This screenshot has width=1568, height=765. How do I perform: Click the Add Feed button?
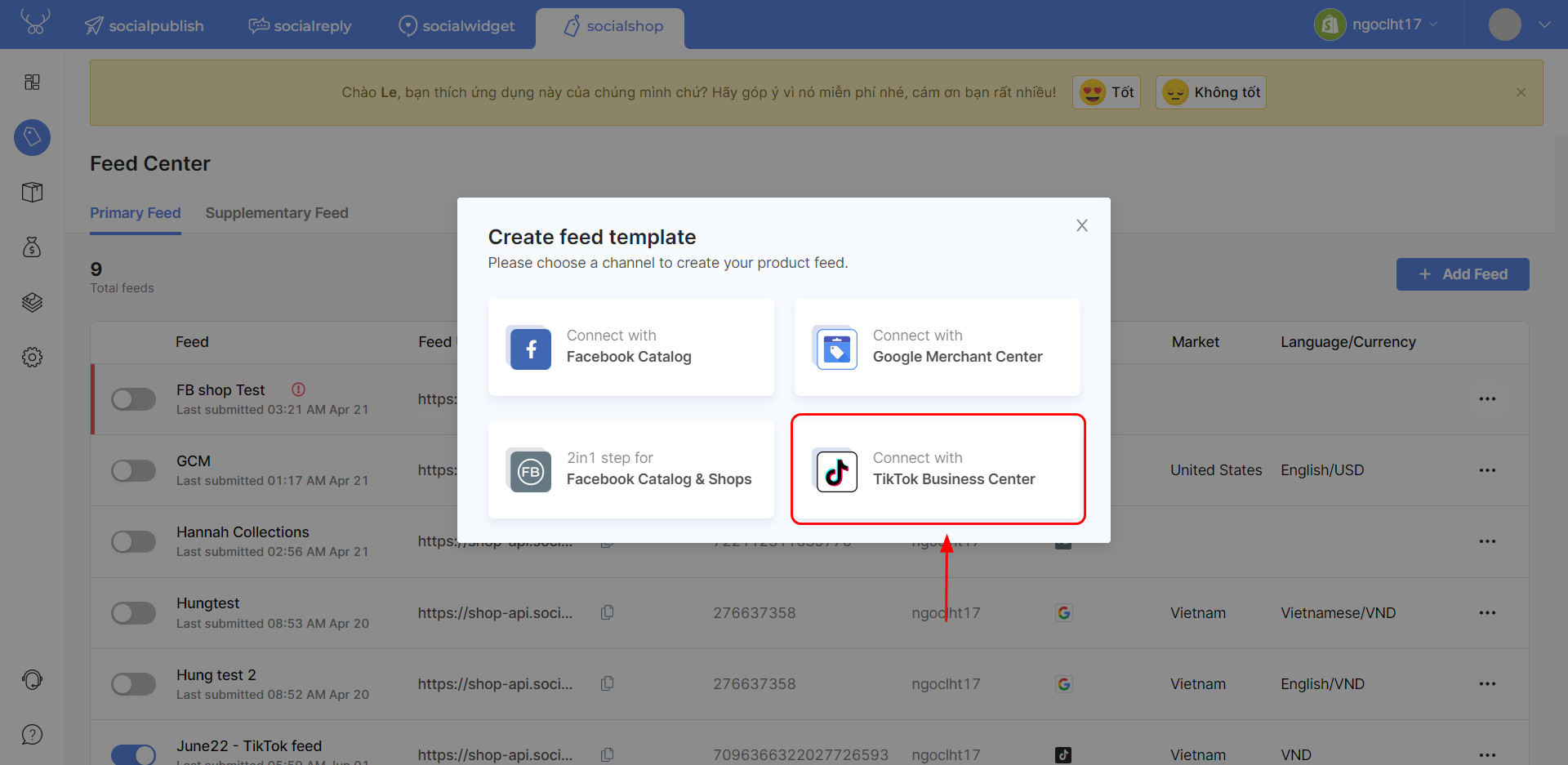click(x=1463, y=274)
